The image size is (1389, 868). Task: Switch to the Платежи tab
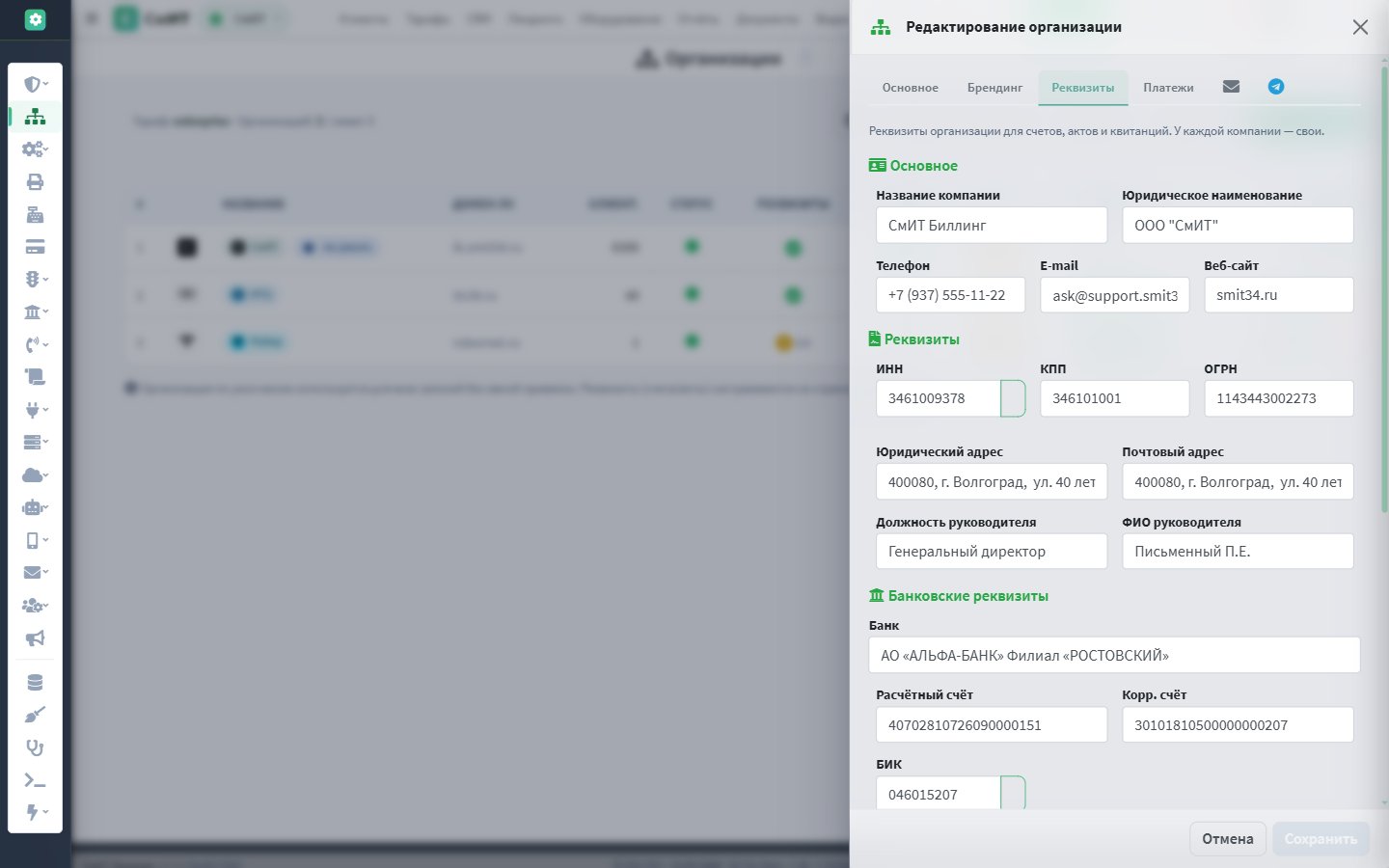1168,88
